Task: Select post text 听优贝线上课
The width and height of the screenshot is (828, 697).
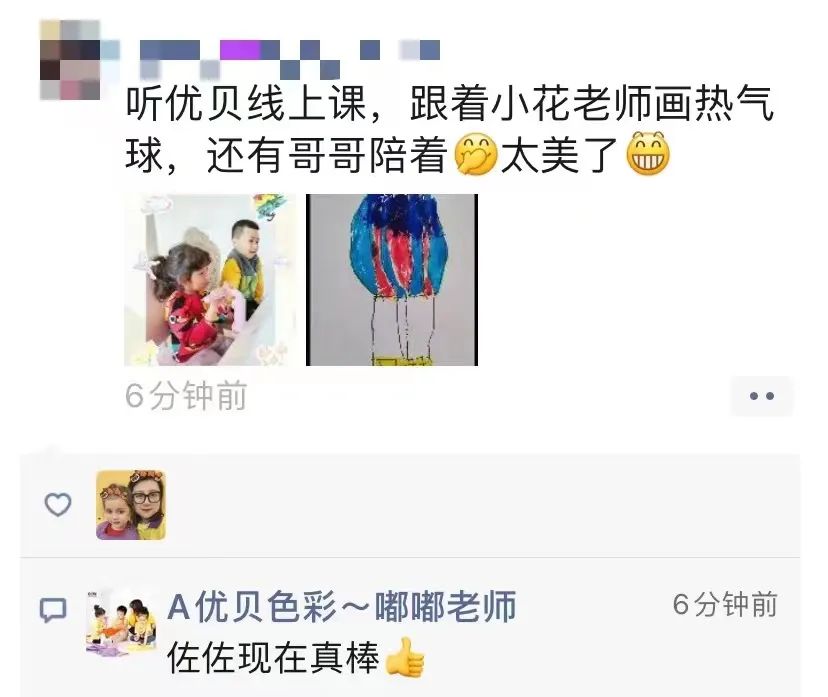Action: point(246,104)
